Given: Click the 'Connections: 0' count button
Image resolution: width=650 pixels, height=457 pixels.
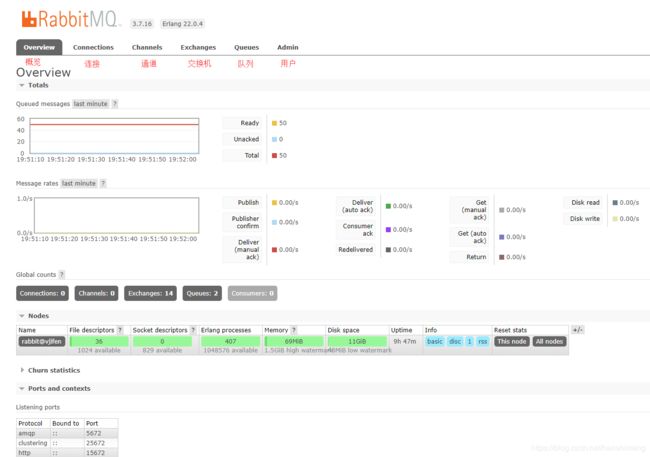Looking at the screenshot, I should tap(42, 293).
